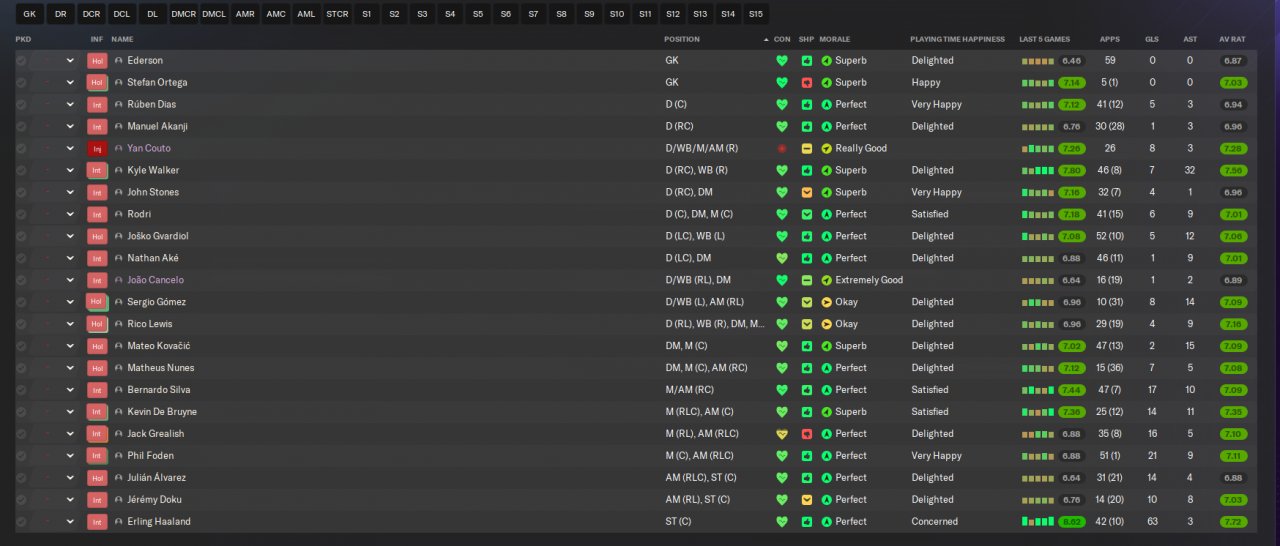
Task: Click Rúben Dias's Int status badge
Action: pos(97,104)
